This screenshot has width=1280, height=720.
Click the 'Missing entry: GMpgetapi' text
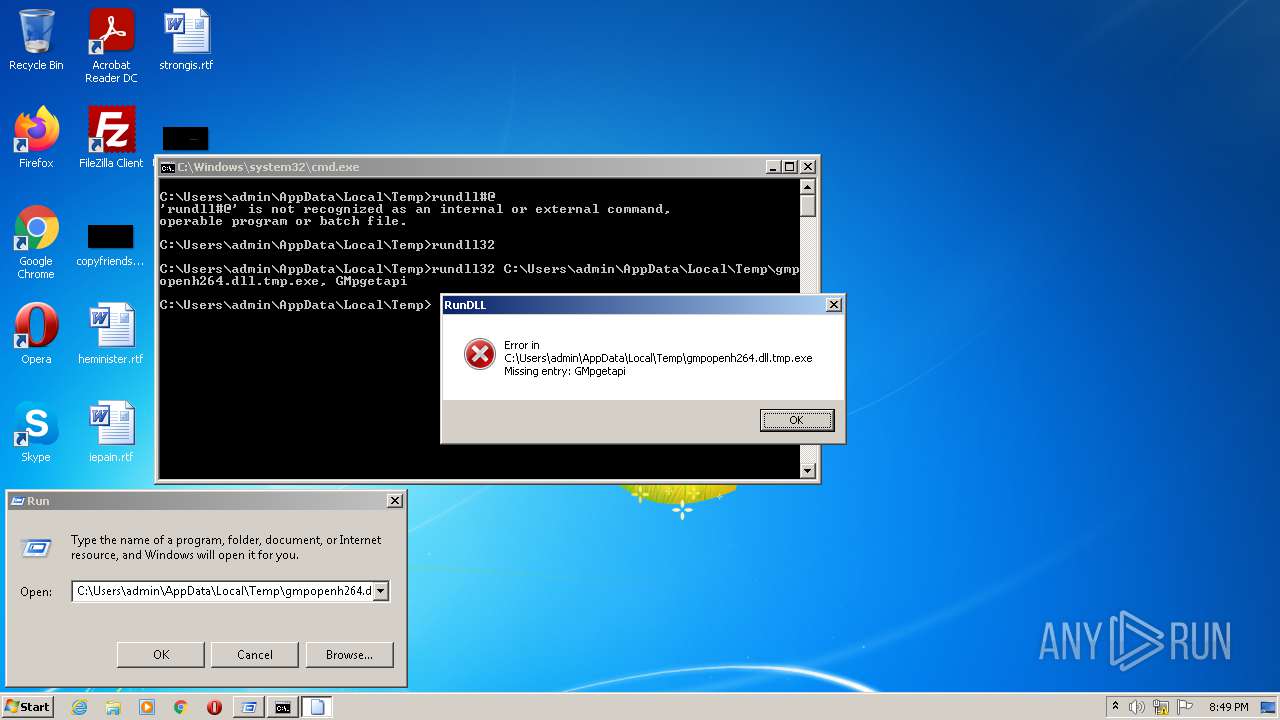tap(565, 371)
